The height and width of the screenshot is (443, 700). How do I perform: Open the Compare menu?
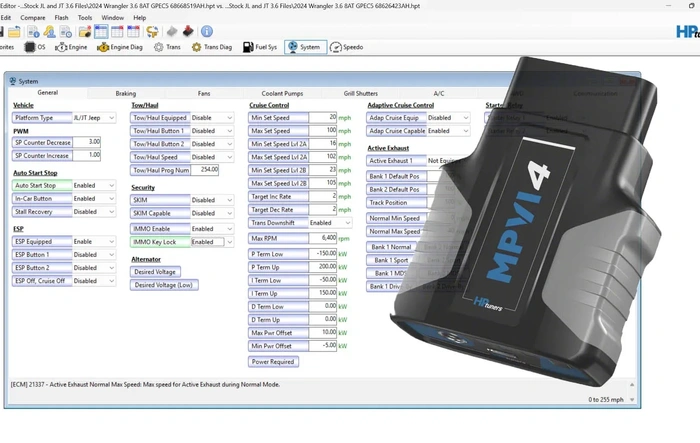coord(33,18)
